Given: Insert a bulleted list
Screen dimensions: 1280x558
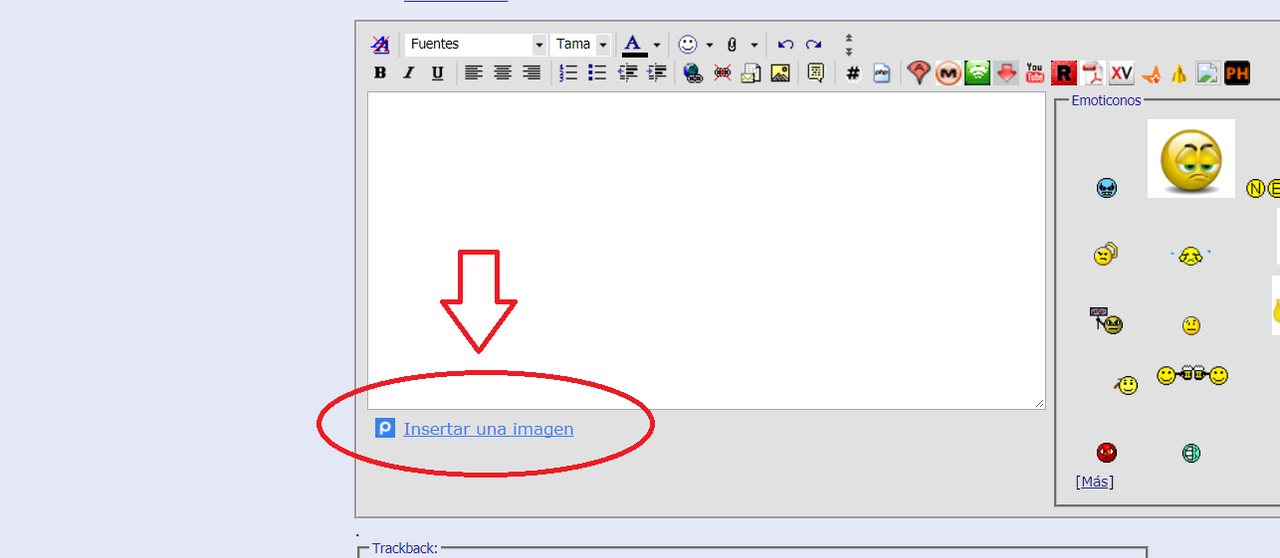Looking at the screenshot, I should point(598,73).
